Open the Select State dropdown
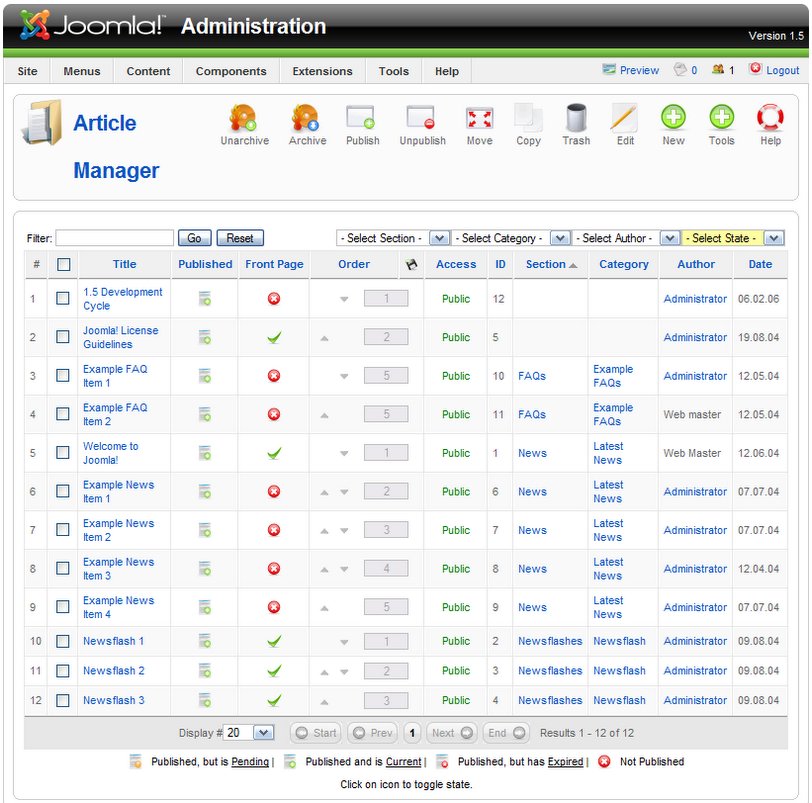Image resolution: width=812 pixels, height=803 pixels. click(x=733, y=238)
